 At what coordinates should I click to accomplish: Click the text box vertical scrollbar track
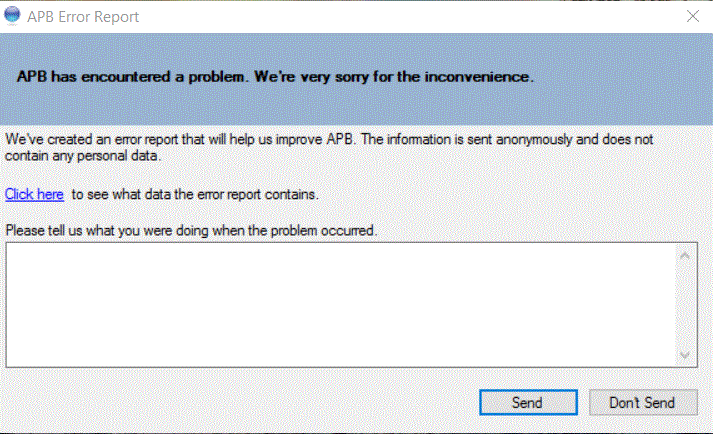685,305
